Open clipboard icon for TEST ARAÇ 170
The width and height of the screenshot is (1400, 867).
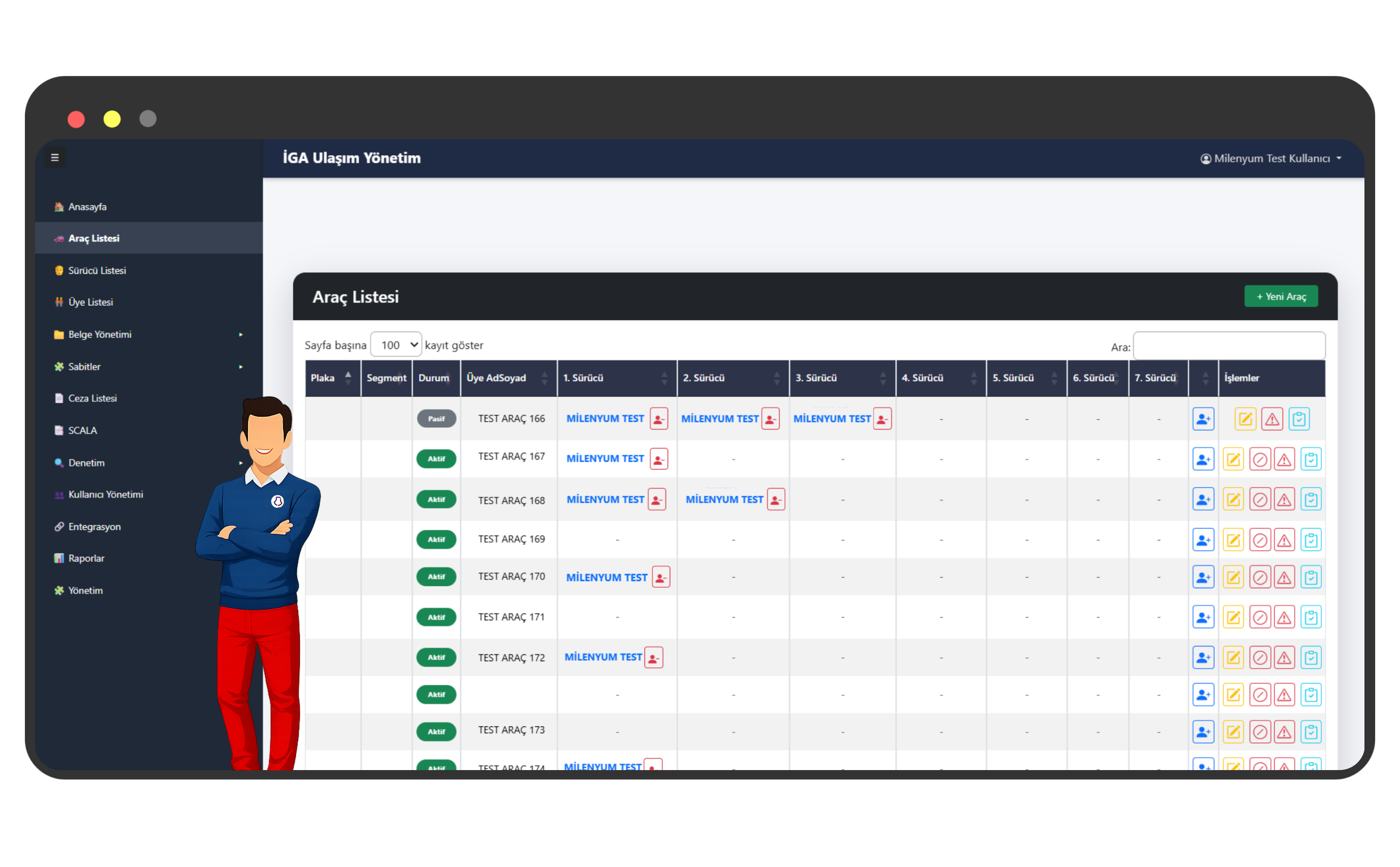1311,578
